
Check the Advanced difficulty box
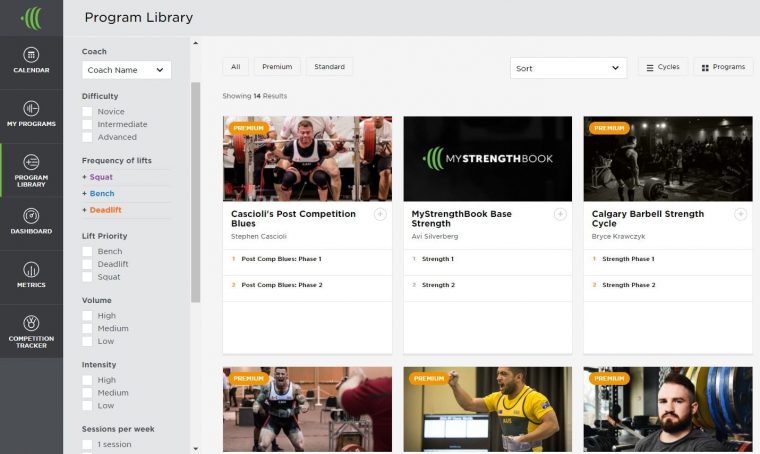87,137
